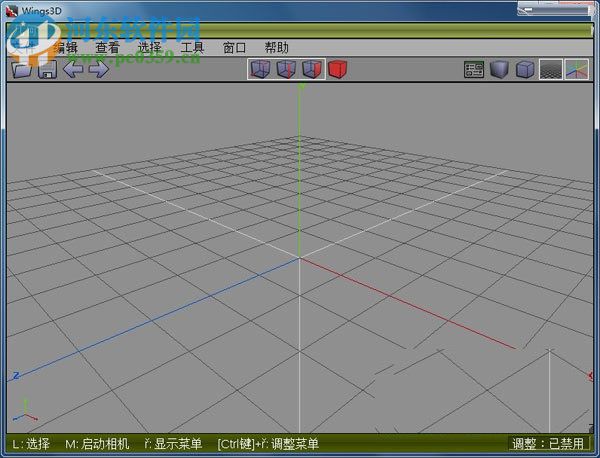Image resolution: width=600 pixels, height=458 pixels.
Task: Toggle flat shaded cube view icon
Action: [499, 70]
